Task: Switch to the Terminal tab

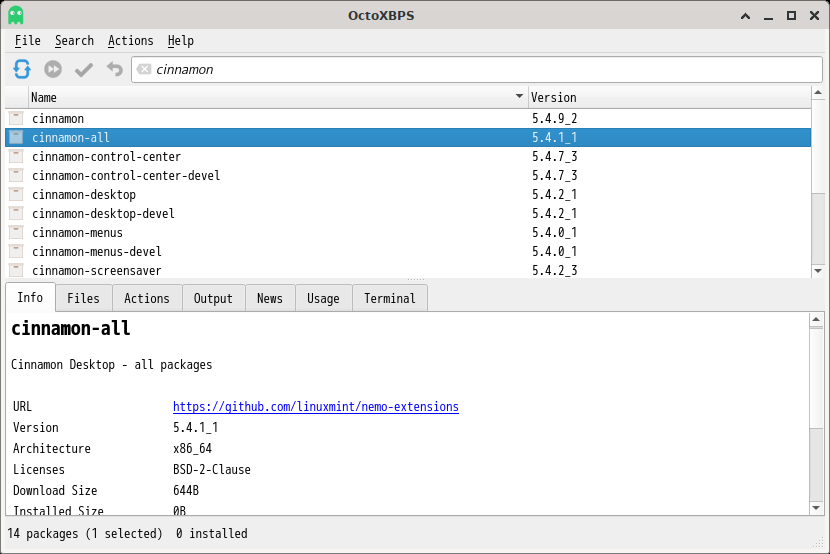Action: 390,298
